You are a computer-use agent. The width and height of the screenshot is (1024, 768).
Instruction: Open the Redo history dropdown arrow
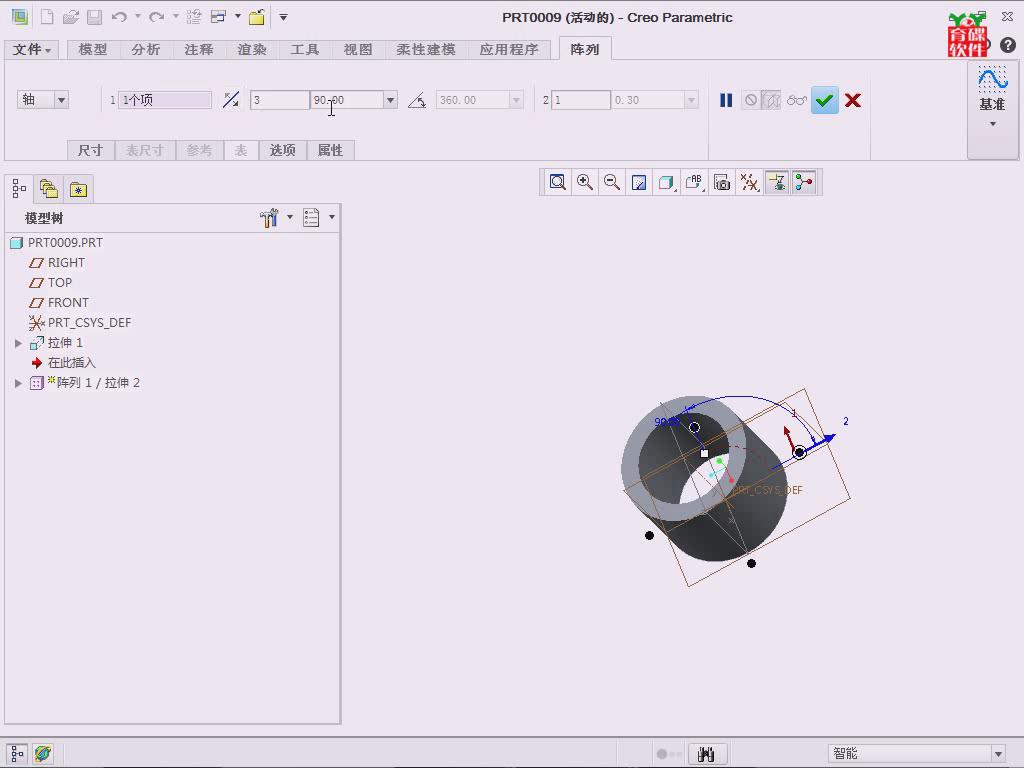click(176, 16)
